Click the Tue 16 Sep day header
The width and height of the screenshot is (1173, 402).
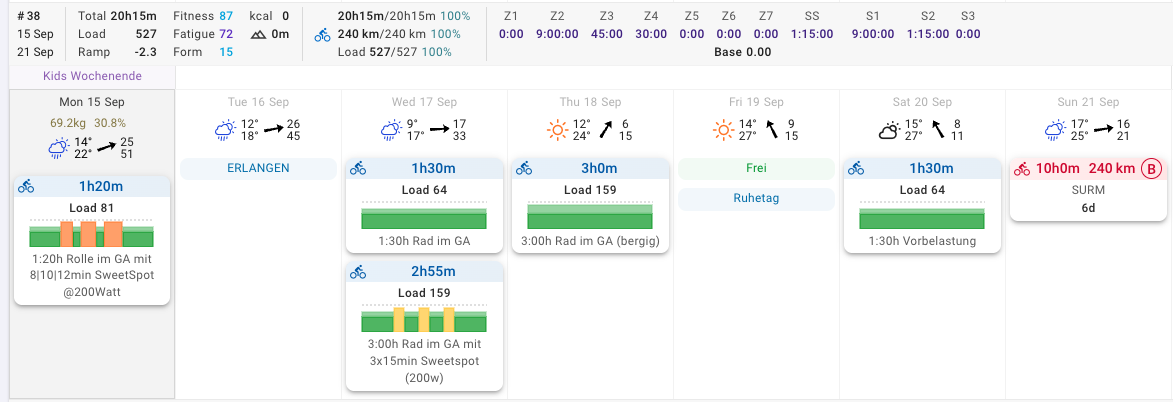258,102
